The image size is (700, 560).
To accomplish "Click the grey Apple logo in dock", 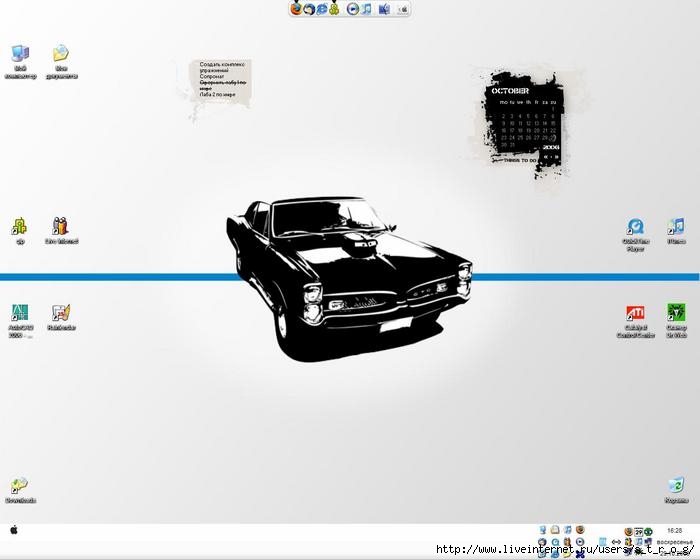I will (x=403, y=9).
